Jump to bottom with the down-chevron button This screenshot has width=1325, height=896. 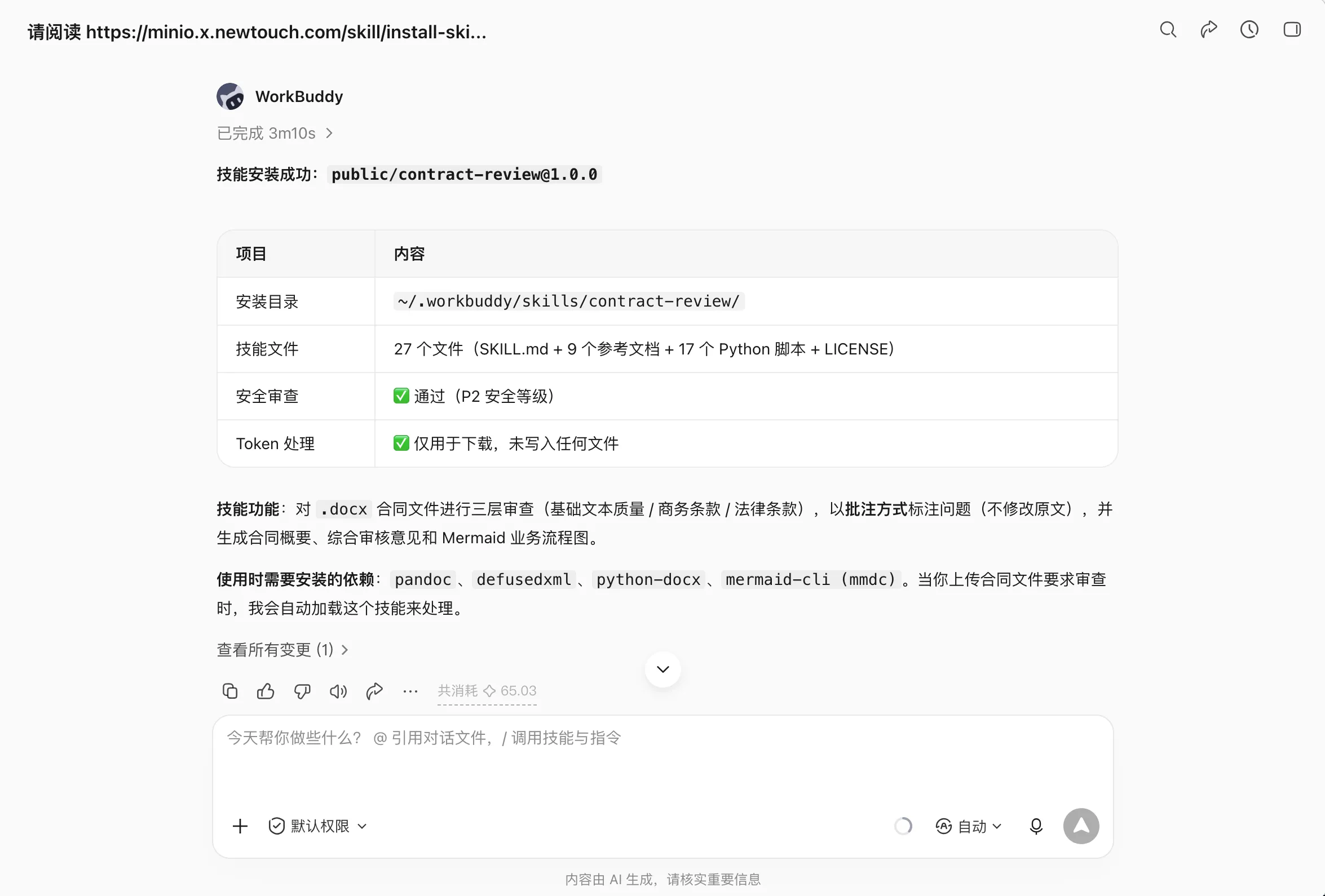pyautogui.click(x=663, y=669)
